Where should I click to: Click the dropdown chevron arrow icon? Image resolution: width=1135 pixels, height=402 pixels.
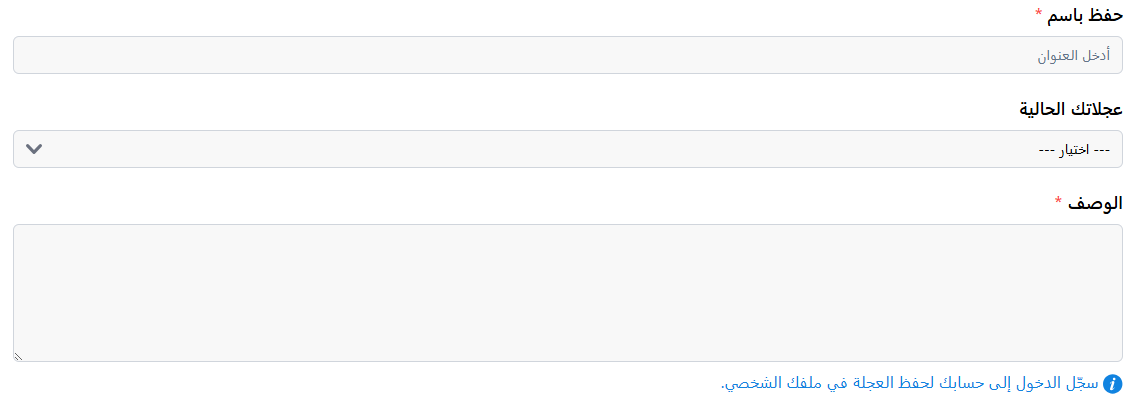[34, 149]
